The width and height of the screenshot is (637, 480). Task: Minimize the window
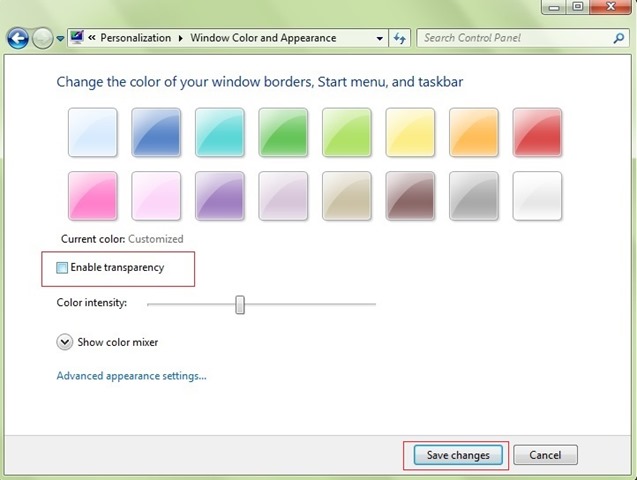point(555,7)
